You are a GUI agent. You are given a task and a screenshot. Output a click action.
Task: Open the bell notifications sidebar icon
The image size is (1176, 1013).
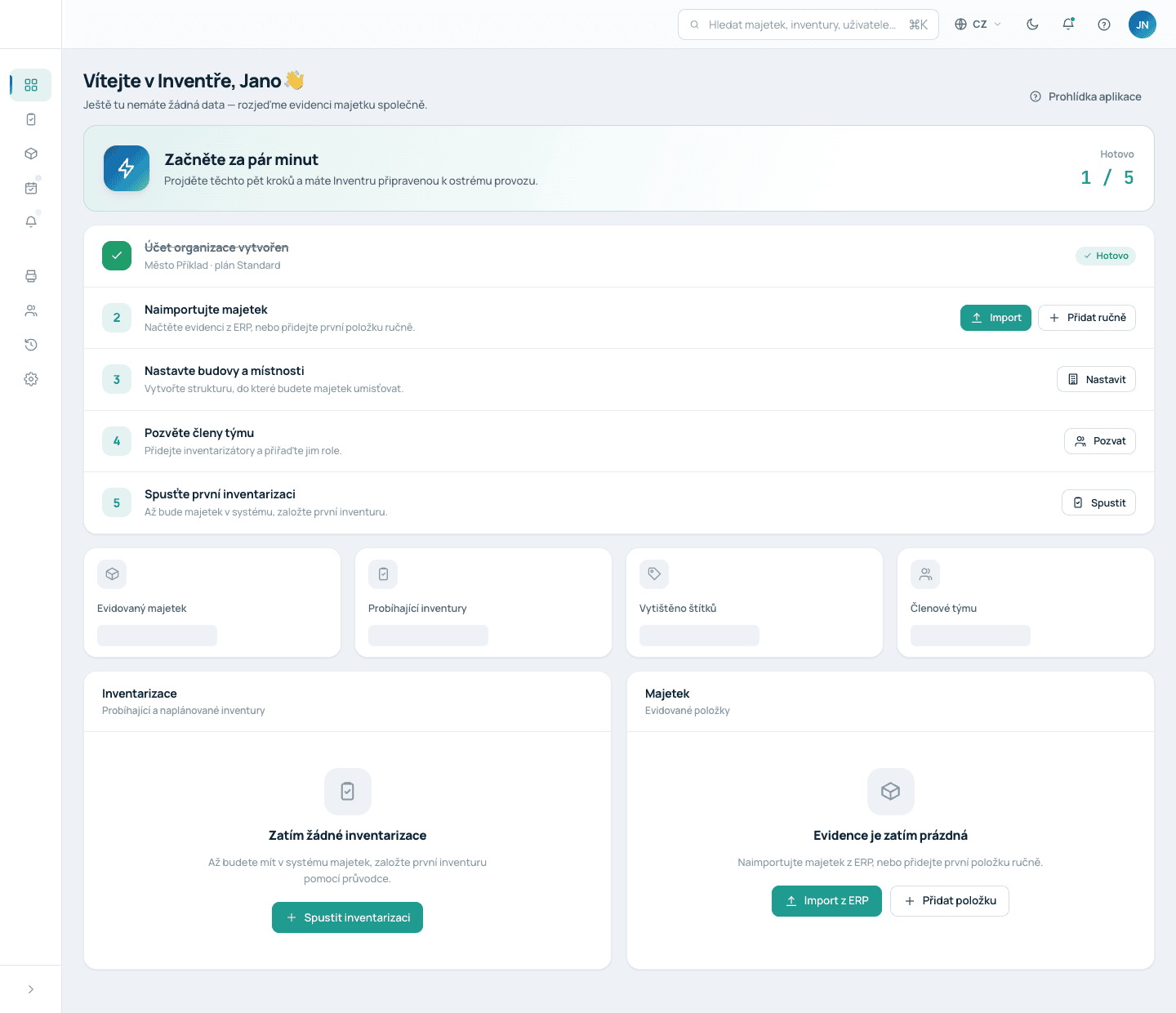pyautogui.click(x=31, y=222)
